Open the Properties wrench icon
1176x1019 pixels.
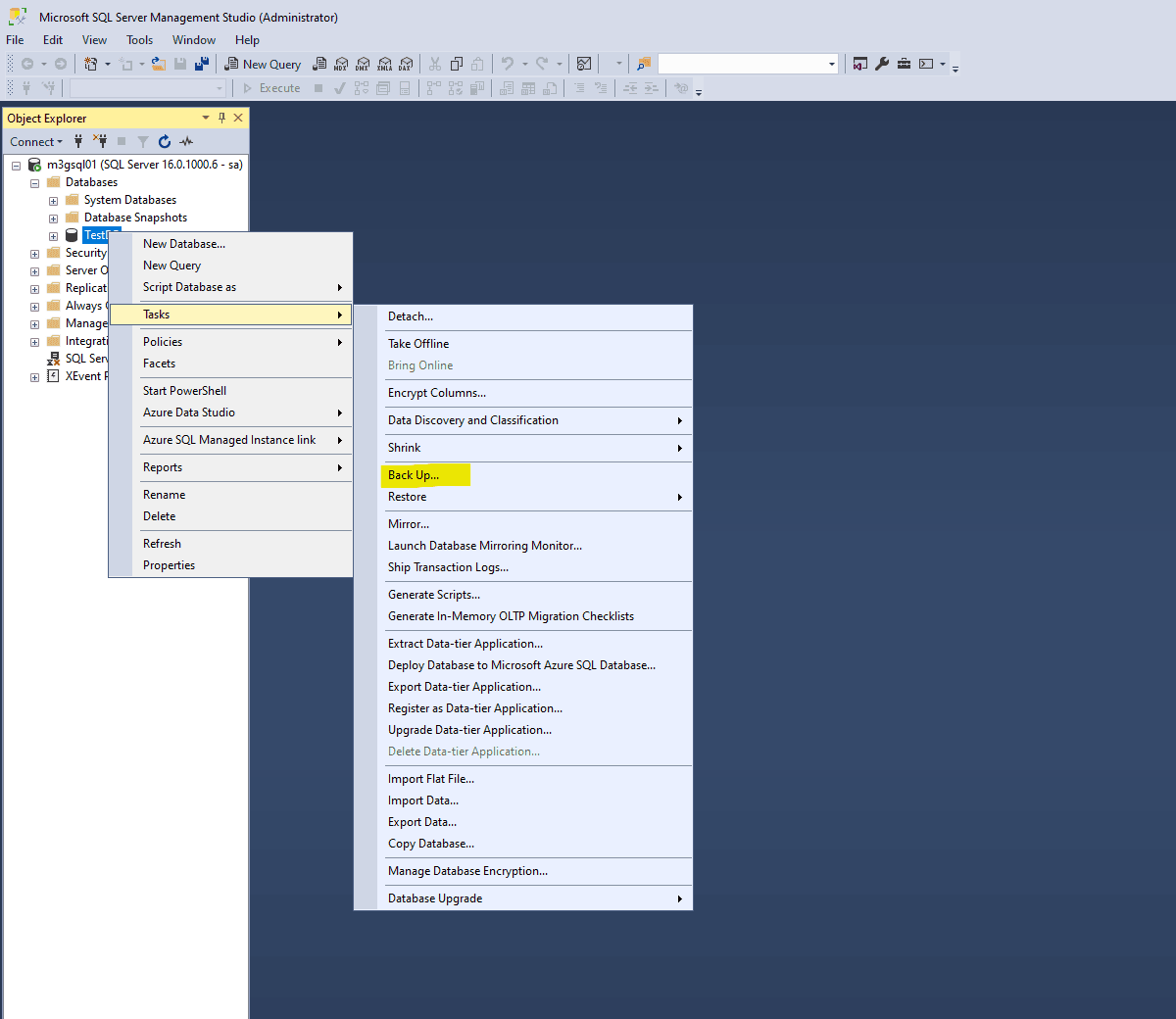coord(882,64)
